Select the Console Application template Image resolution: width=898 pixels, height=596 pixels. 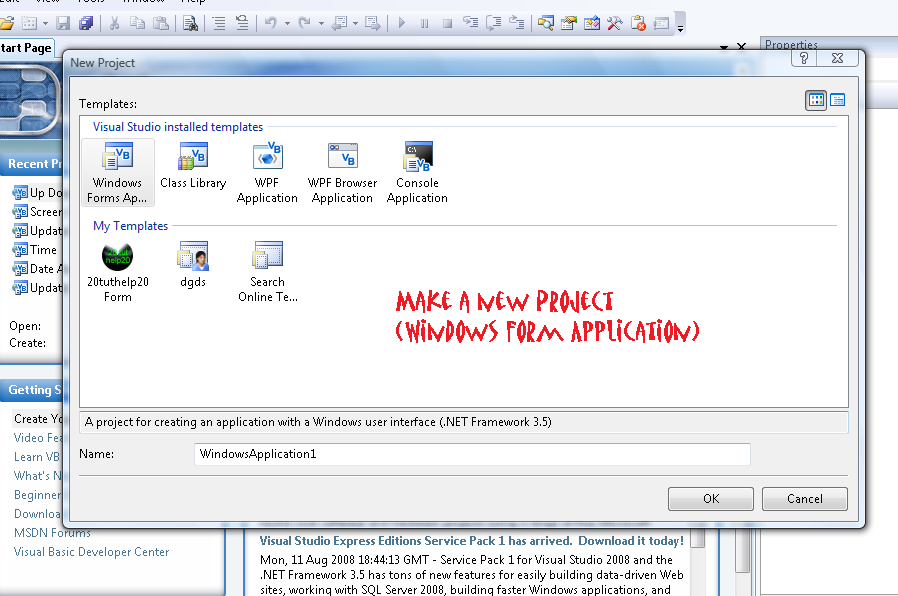click(417, 172)
